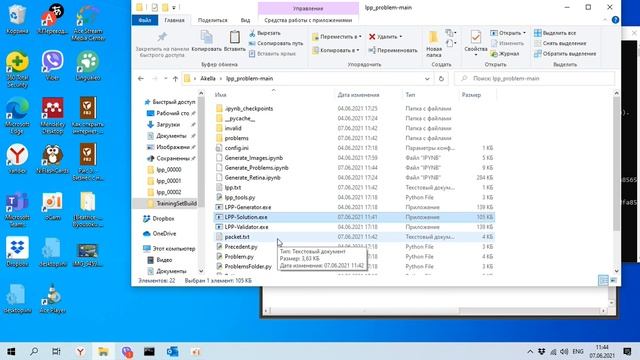Refresh the folder view
Screen dimensions: 640x360
[441, 79]
